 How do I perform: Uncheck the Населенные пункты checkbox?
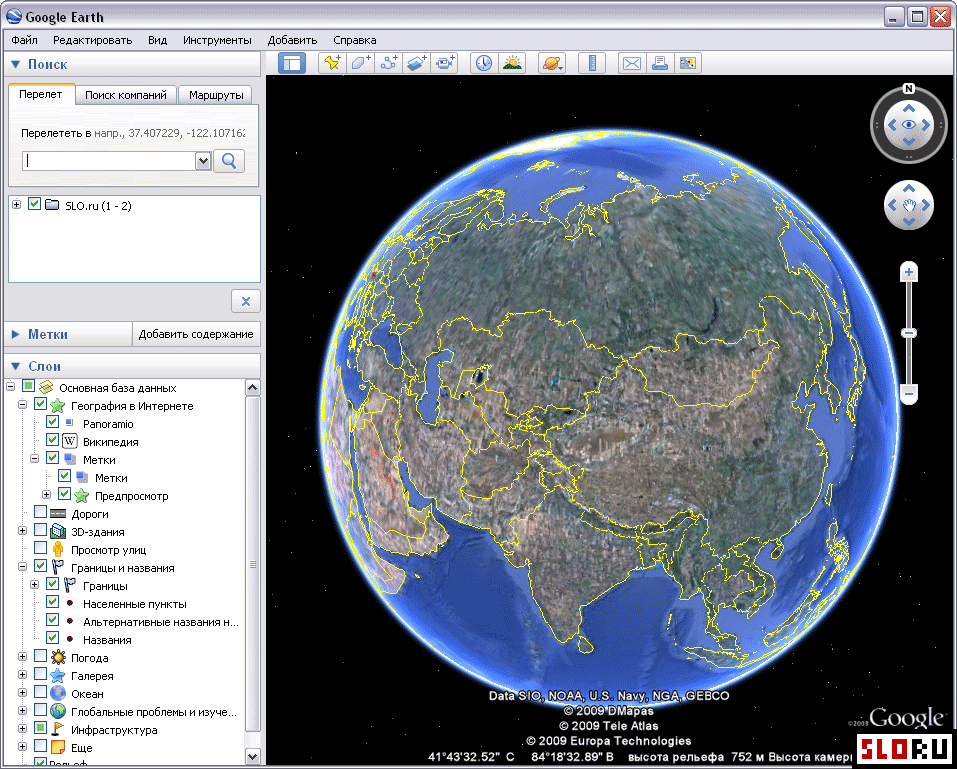point(52,602)
